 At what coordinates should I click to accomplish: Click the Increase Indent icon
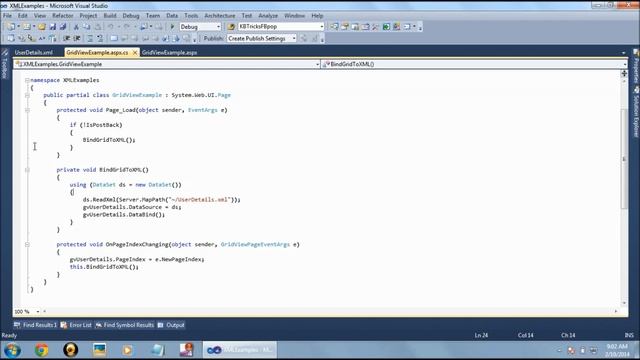(77, 38)
